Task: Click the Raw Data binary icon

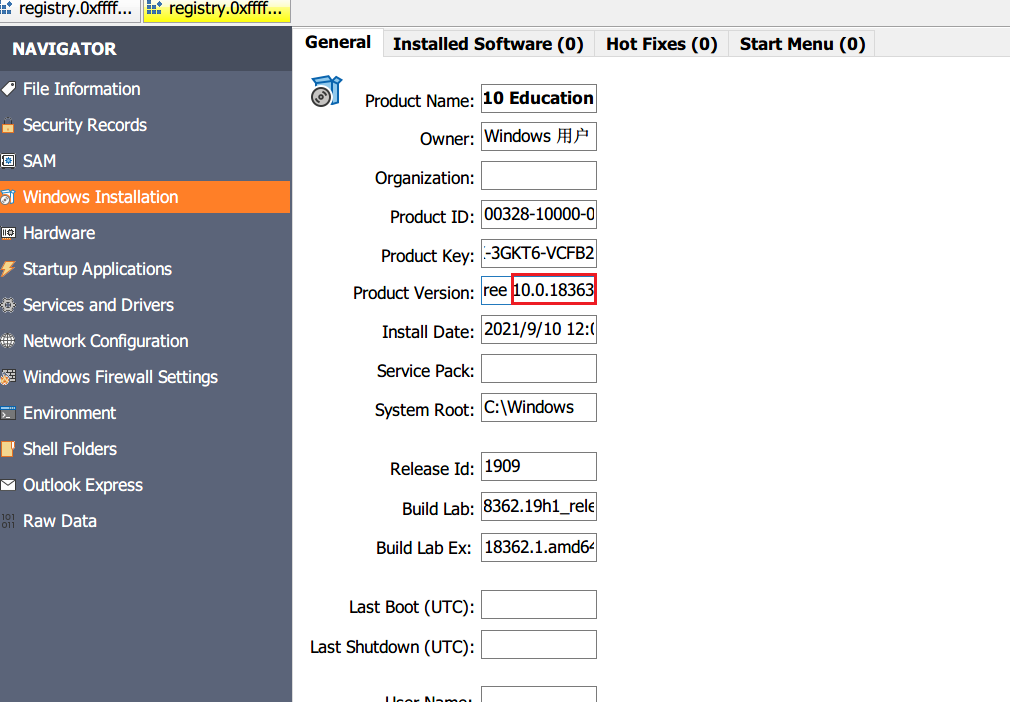Action: 8,521
